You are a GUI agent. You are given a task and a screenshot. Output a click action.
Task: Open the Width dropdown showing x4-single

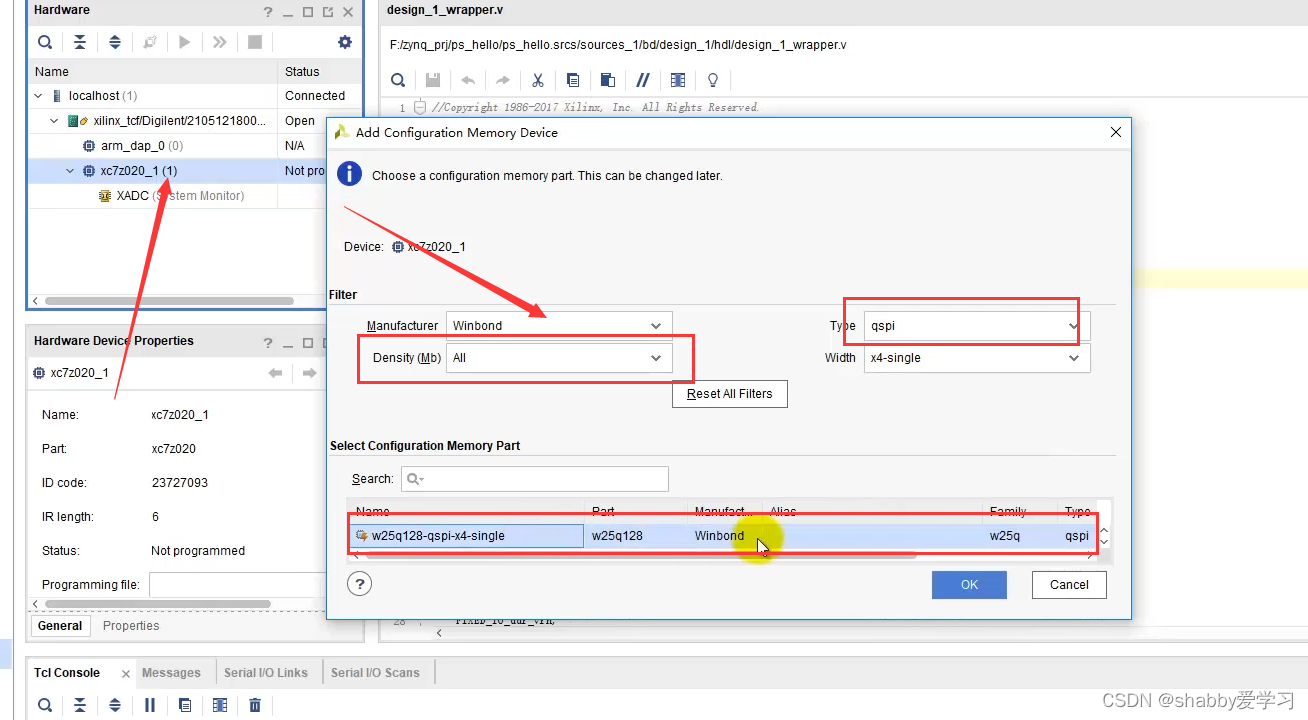coord(977,357)
